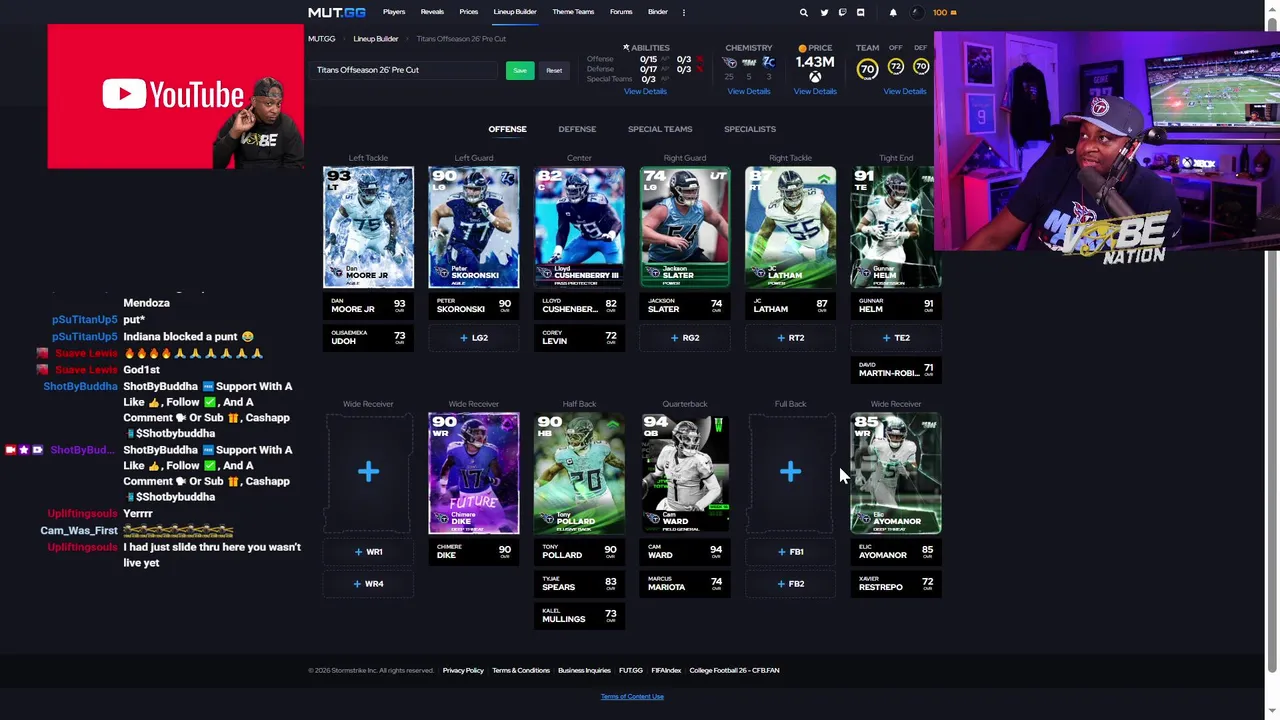Open JC Latham right tackle card
The height and width of the screenshot is (720, 1280).
tap(790, 227)
